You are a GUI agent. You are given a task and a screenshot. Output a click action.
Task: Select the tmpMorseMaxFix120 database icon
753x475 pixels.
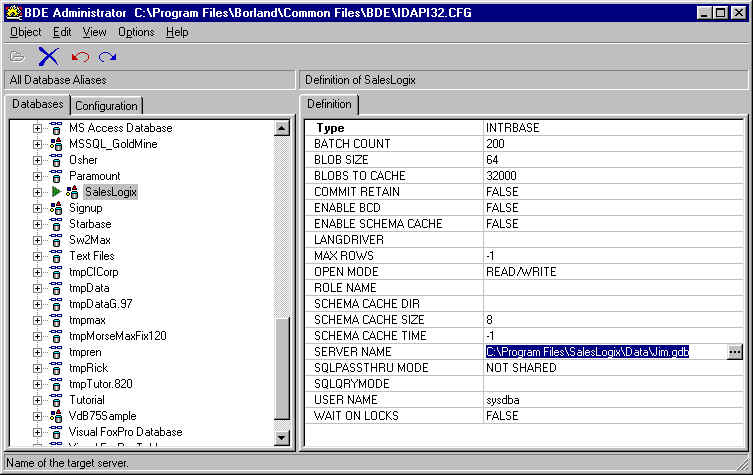[x=56, y=336]
